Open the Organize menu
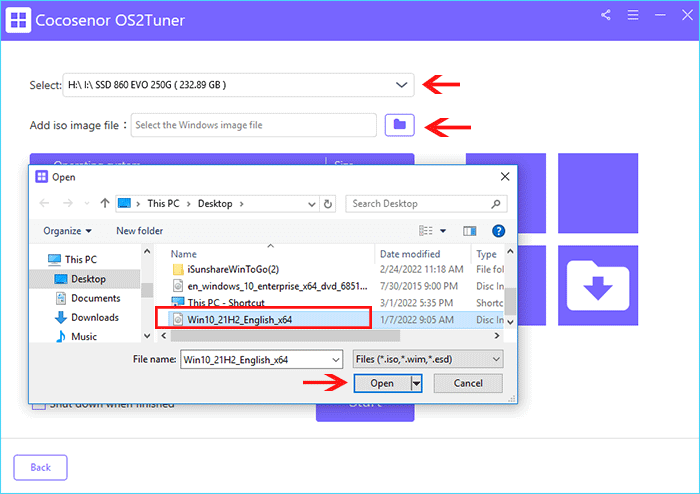 [x=67, y=231]
